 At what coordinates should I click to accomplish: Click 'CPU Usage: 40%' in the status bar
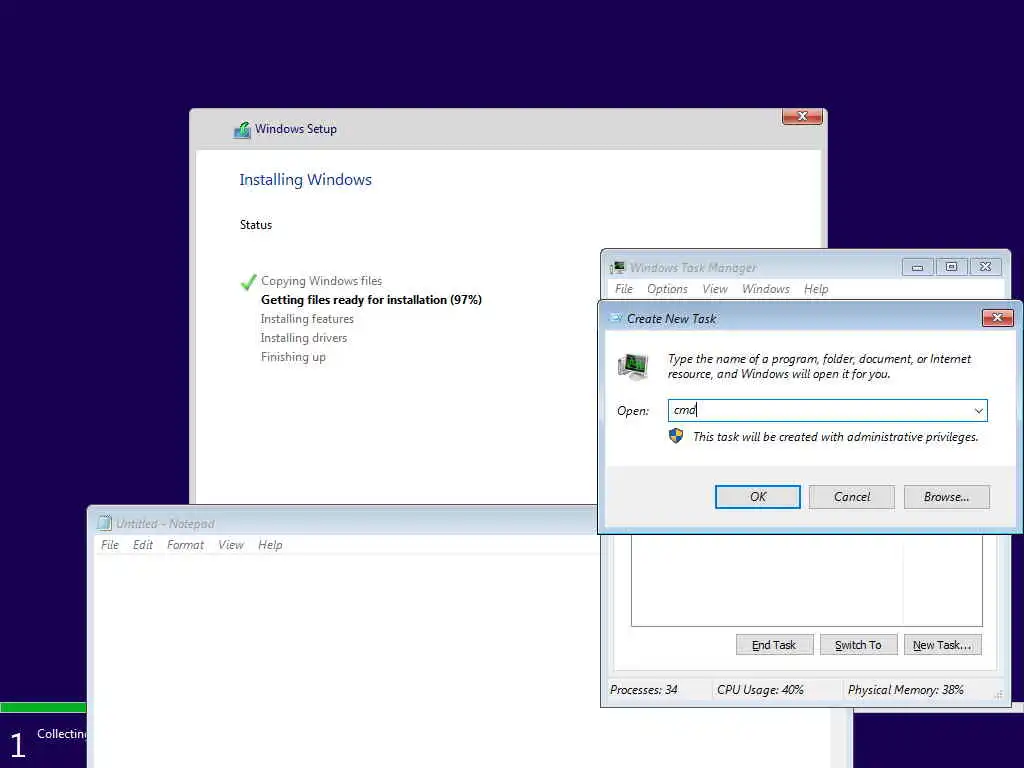760,690
